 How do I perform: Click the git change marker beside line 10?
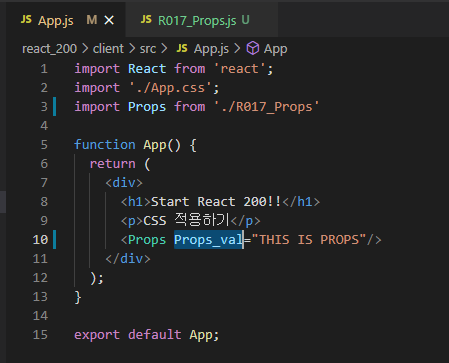pos(55,240)
